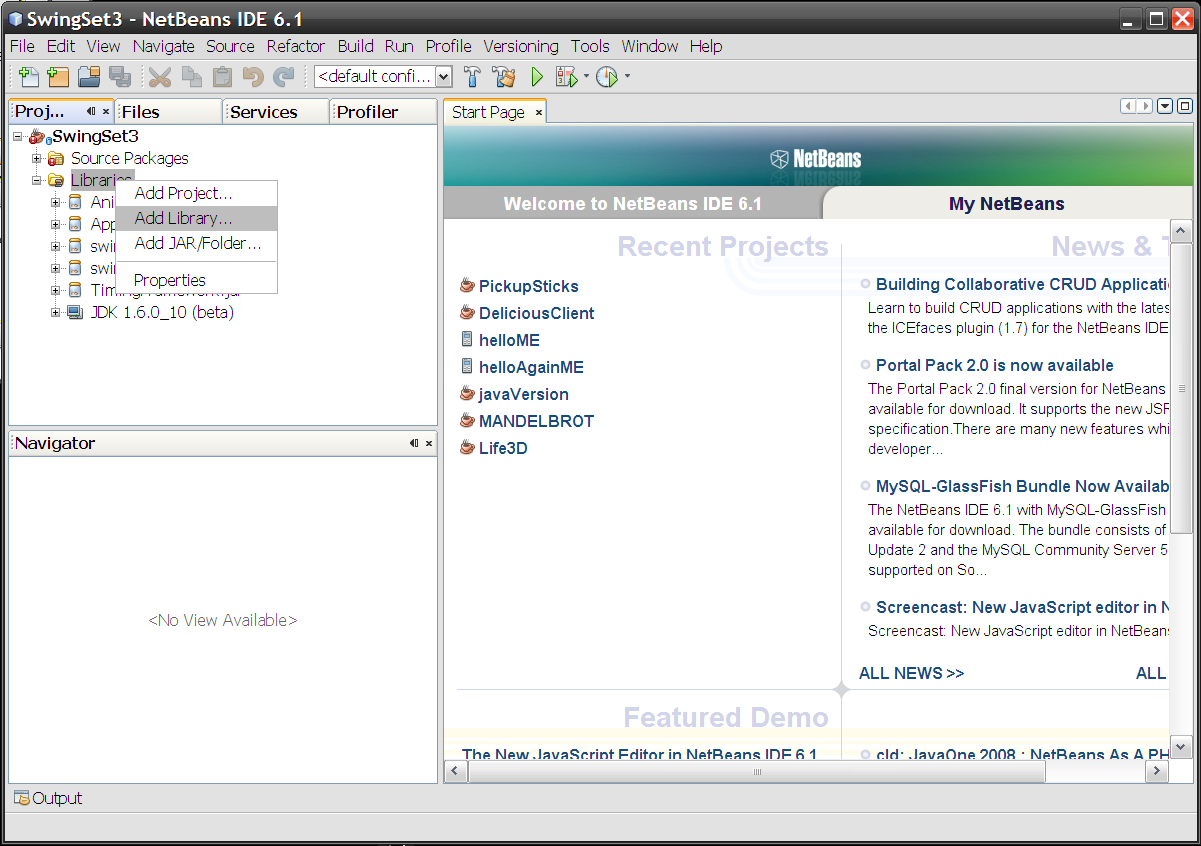Click the ALL NEWS >> link
1201x846 pixels.
911,673
